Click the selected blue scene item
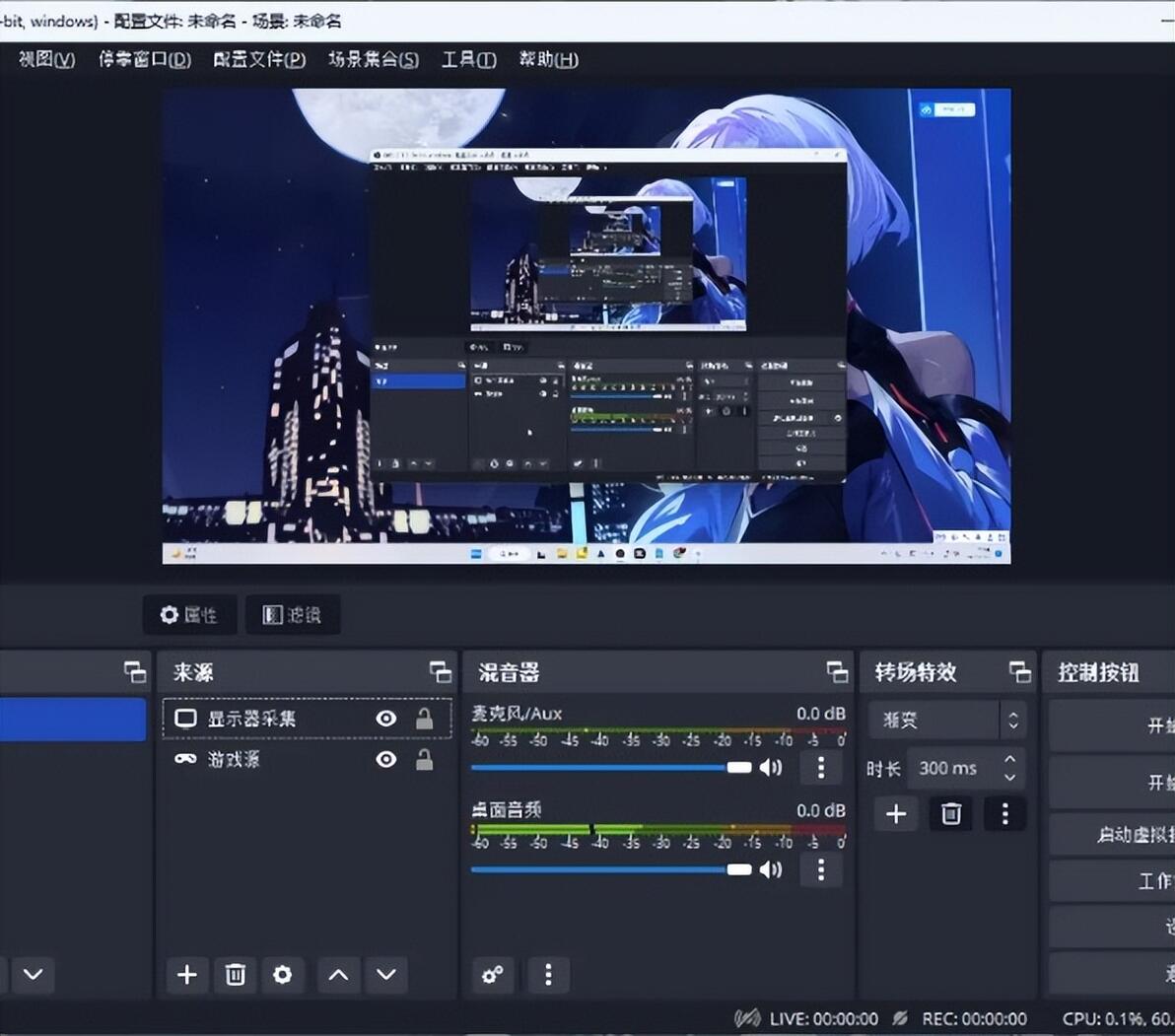The height and width of the screenshot is (1036, 1175). 73,720
